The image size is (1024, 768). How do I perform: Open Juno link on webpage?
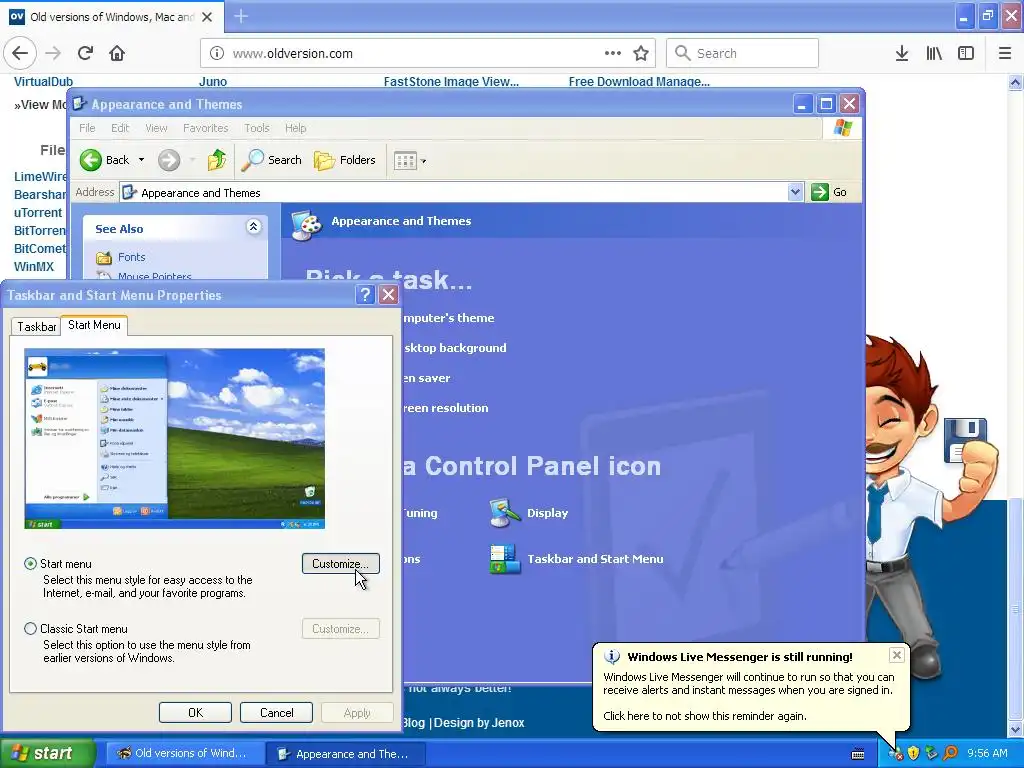click(x=213, y=82)
